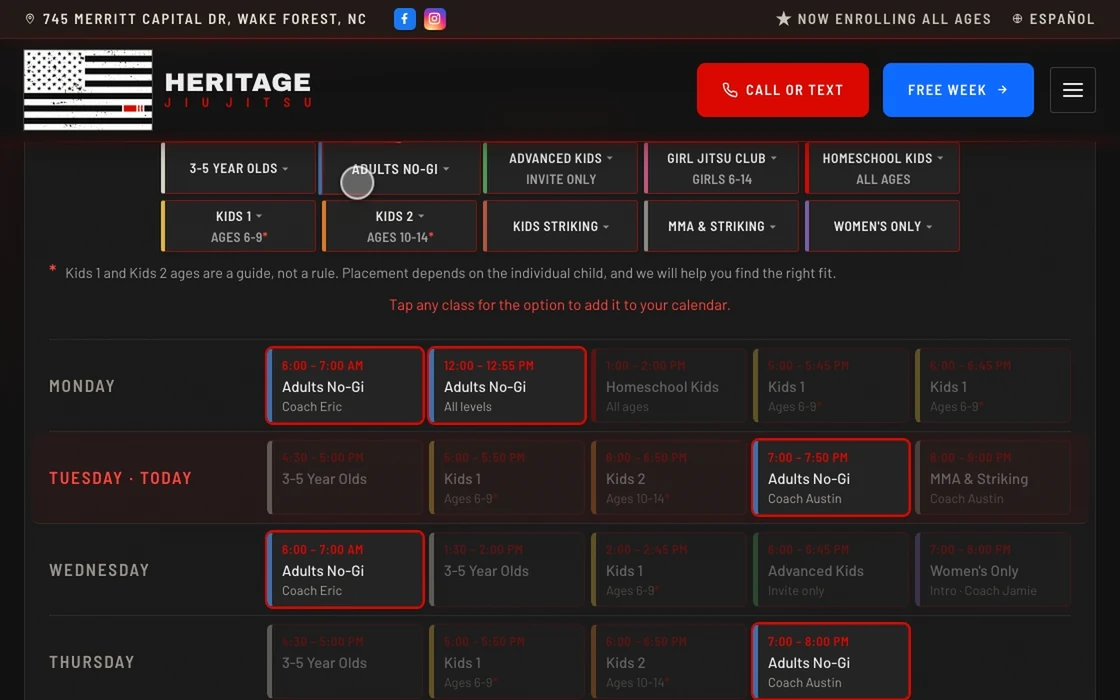Expand the Women's Only filter
Screen dimensions: 1120x700
(882, 226)
